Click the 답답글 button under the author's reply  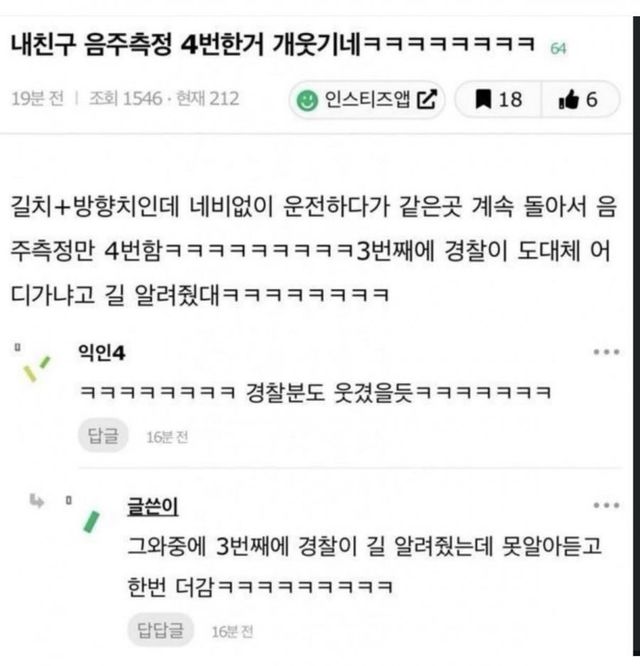(x=160, y=630)
